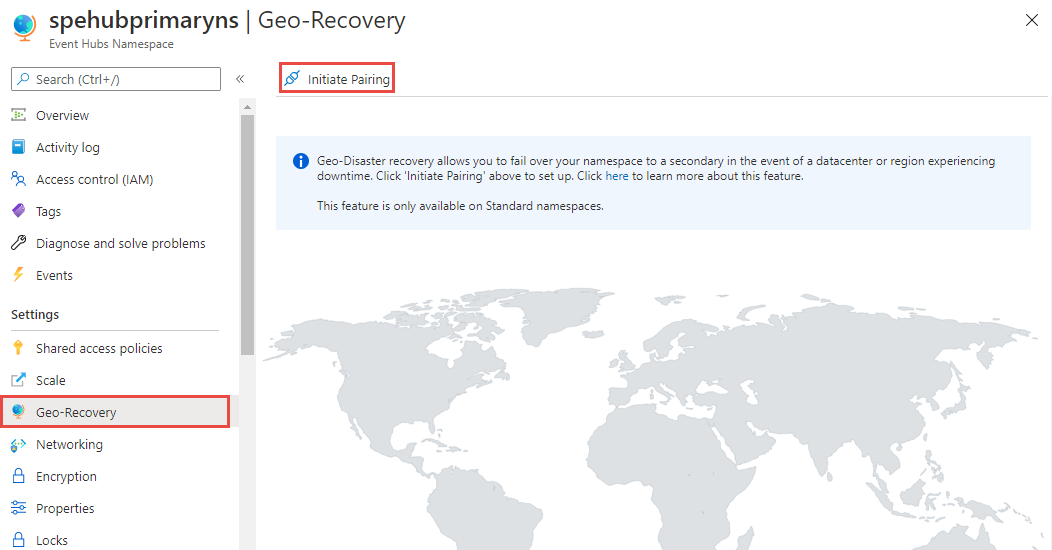Click the Diagnose and solve problems wrench icon
The height and width of the screenshot is (550, 1052).
point(18,243)
